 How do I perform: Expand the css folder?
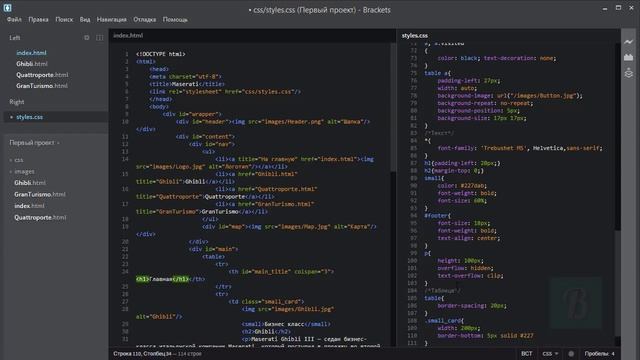tap(19, 160)
